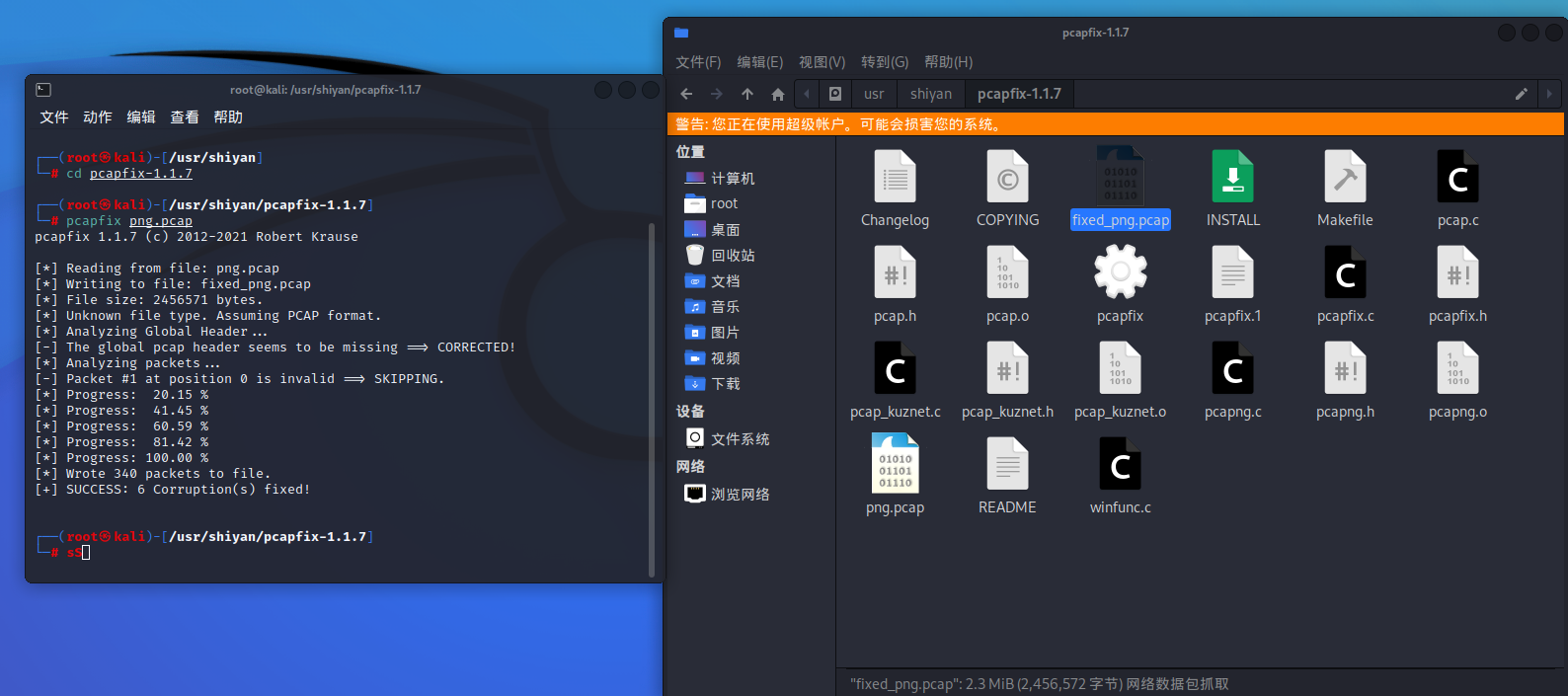This screenshot has height=696, width=1568.
Task: Click the terminal vertical scrollbar
Action: pos(652,399)
